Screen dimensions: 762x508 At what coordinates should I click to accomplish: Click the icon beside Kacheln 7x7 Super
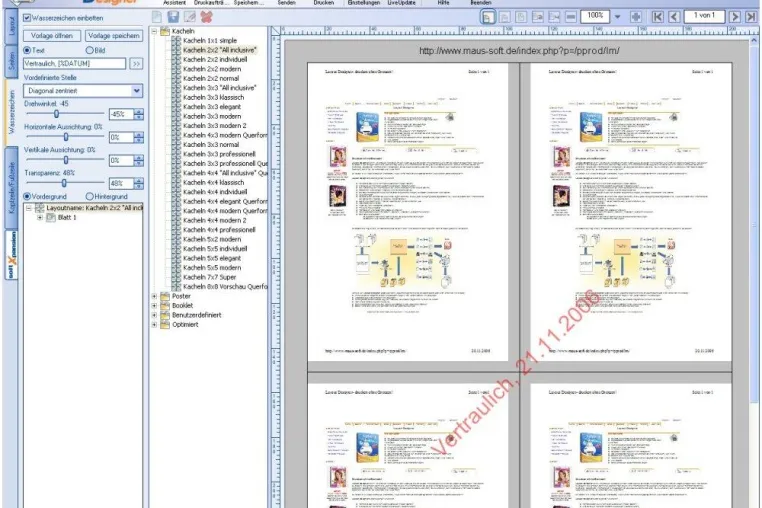pyautogui.click(x=176, y=277)
